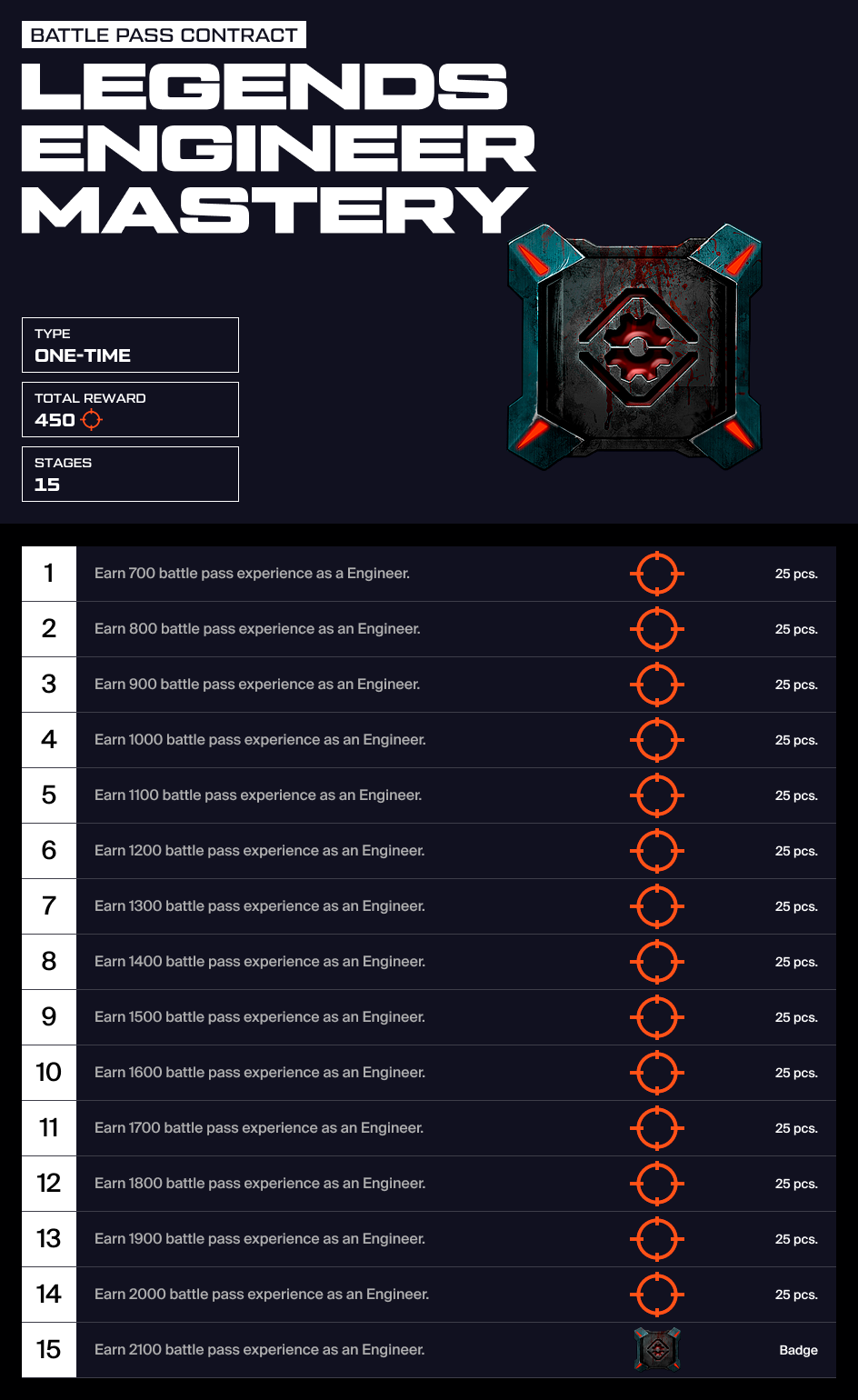The image size is (858, 1400).
Task: Select the Earn 1900 battle pass experience row
Action: point(429,1239)
